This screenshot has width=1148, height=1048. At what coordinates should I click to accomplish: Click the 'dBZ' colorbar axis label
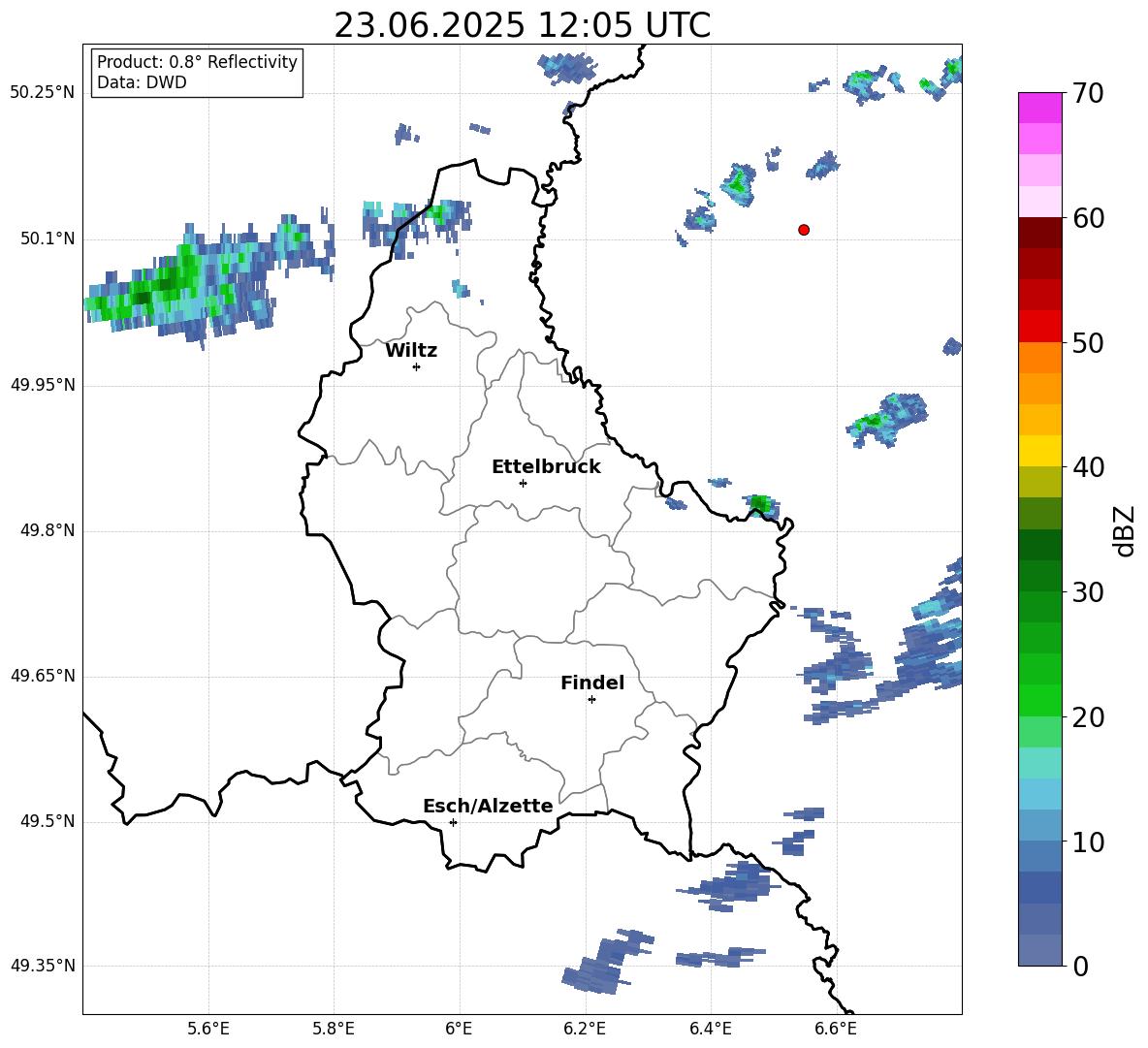tap(1126, 530)
